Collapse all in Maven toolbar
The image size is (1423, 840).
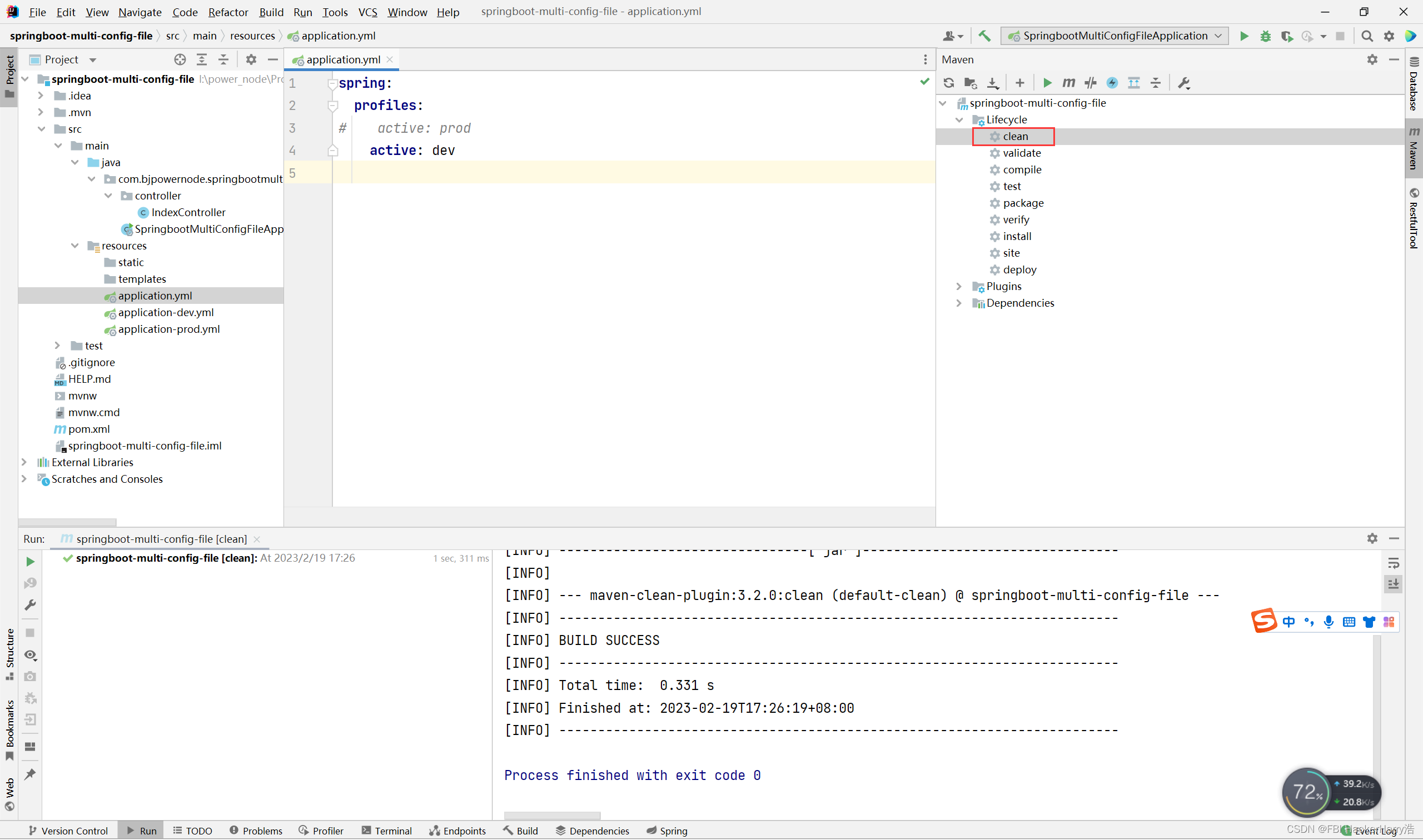pyautogui.click(x=1156, y=83)
